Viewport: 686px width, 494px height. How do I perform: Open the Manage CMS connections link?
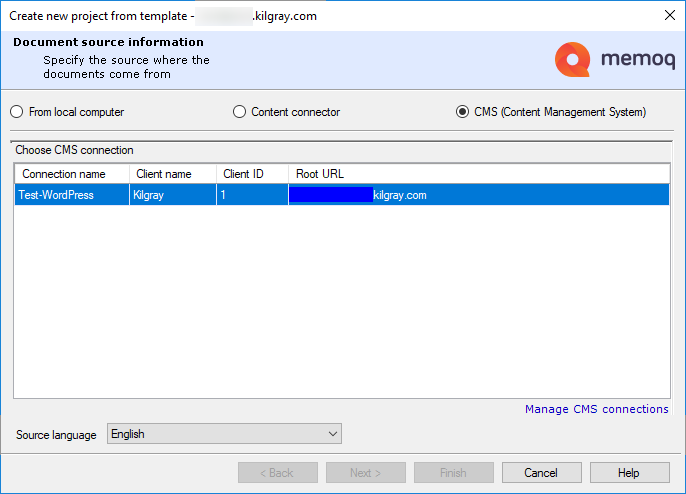point(596,409)
